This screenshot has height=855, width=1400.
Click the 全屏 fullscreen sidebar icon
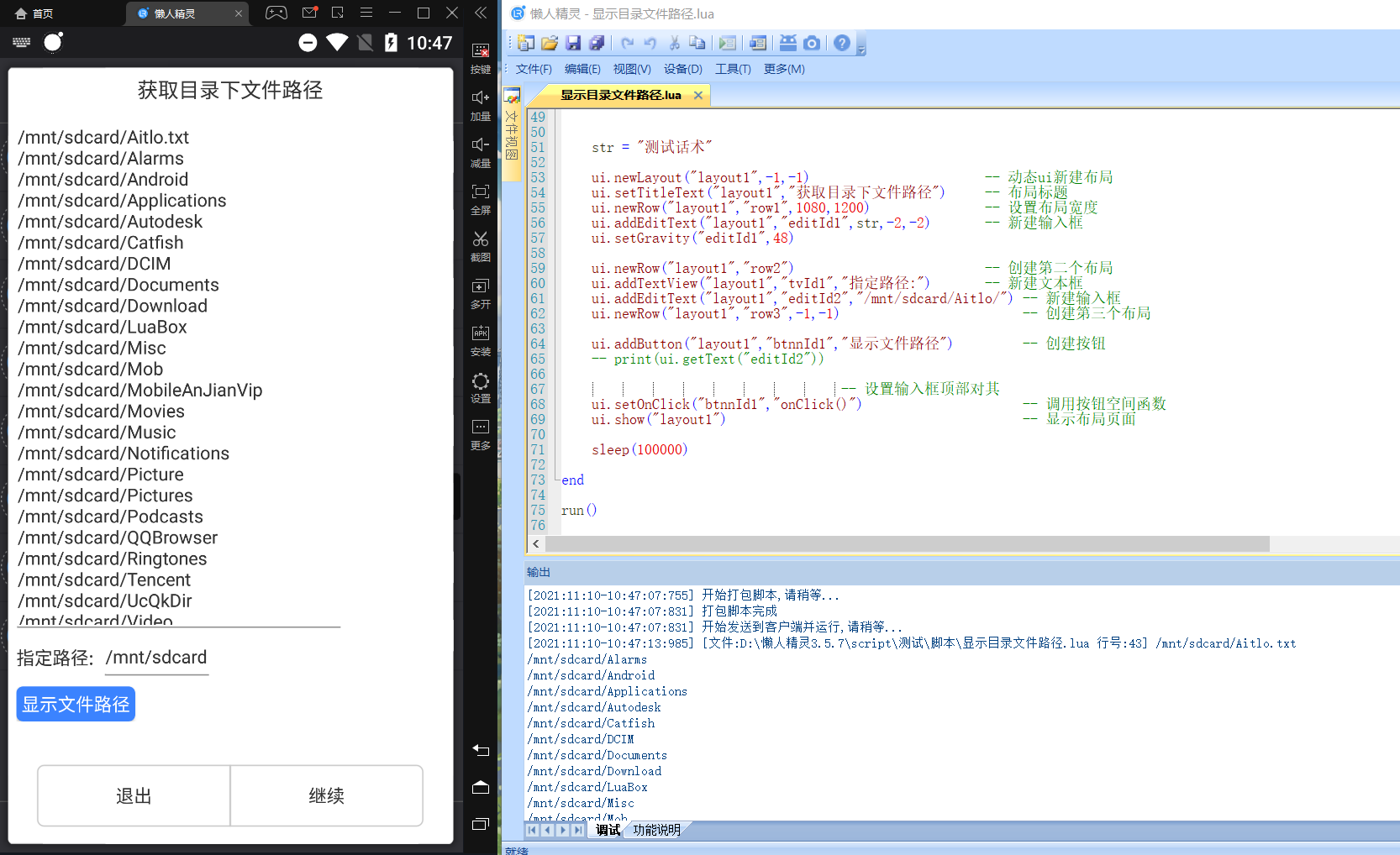click(x=481, y=200)
